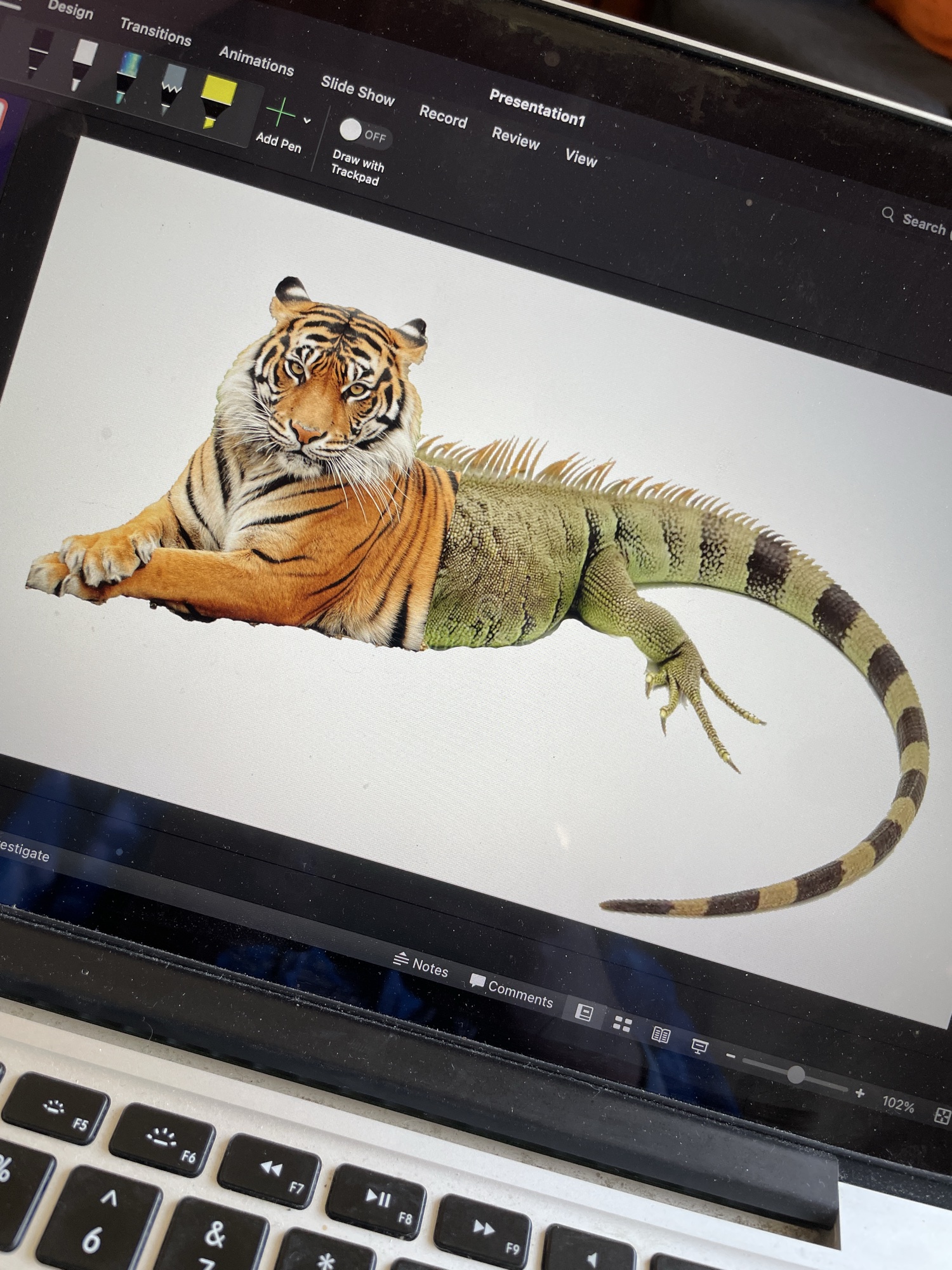Expand the Add Pen dropdown arrow
952x1270 pixels.
point(307,121)
